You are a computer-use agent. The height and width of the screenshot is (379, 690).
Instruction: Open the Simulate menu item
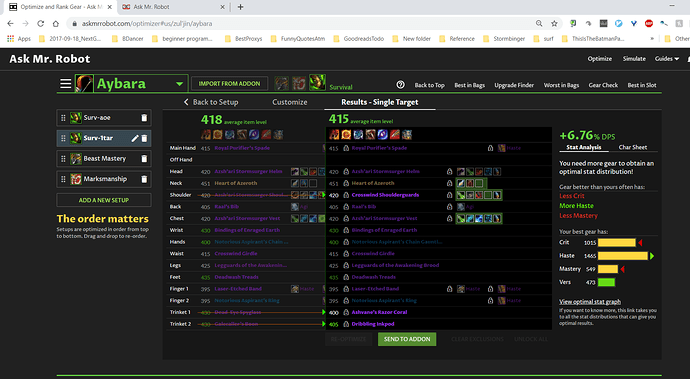click(x=634, y=59)
